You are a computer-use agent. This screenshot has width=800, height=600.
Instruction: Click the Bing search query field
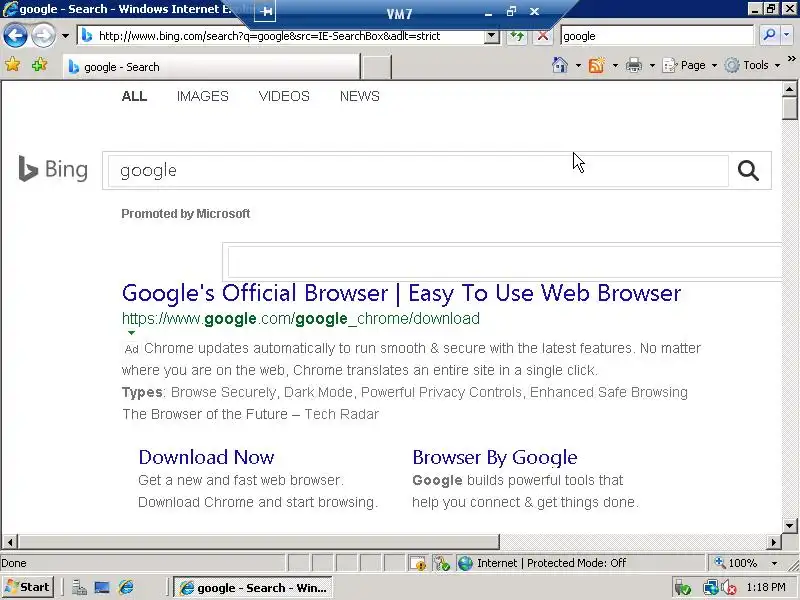coord(418,170)
